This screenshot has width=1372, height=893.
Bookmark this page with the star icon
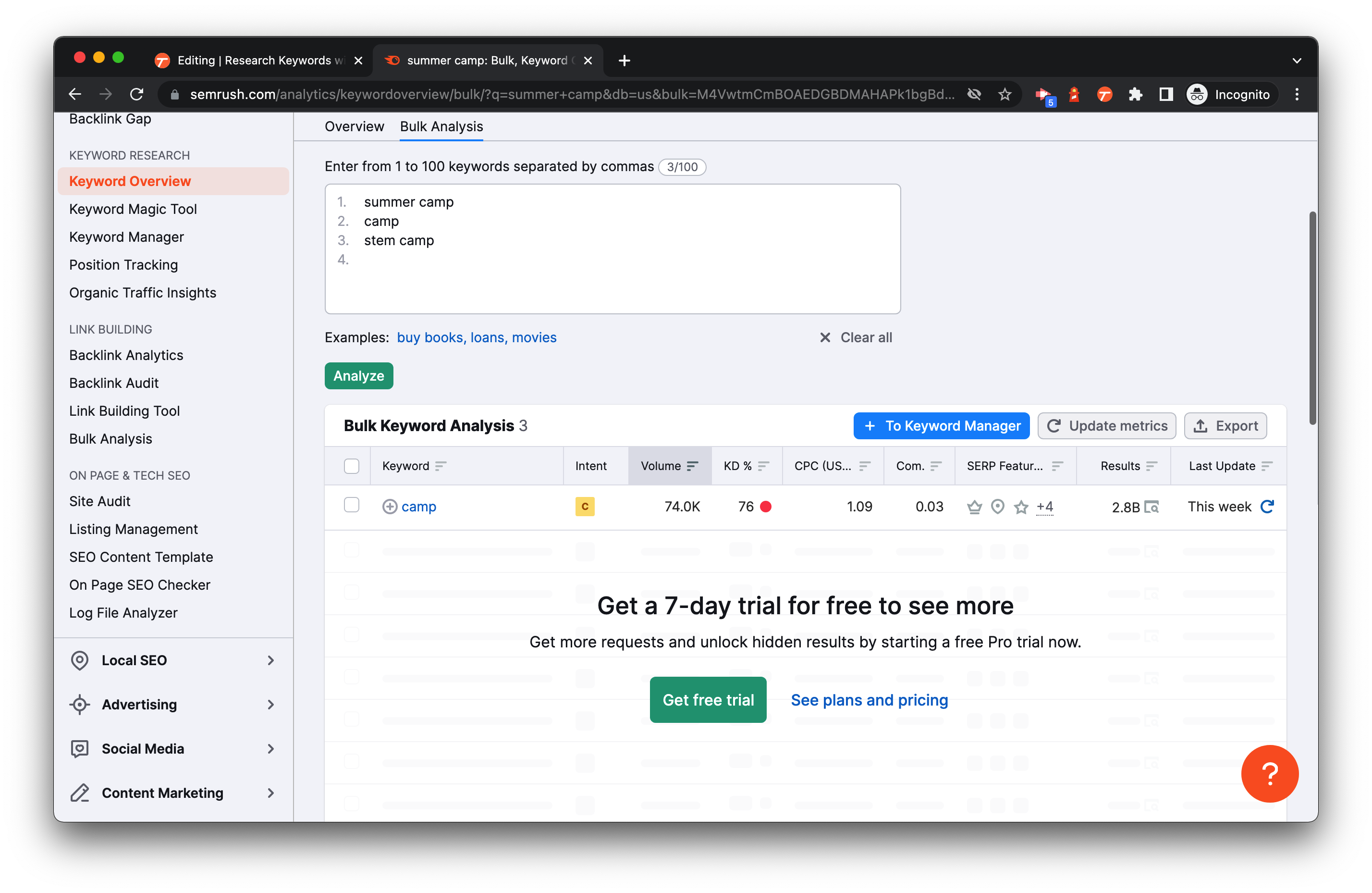pos(1005,94)
